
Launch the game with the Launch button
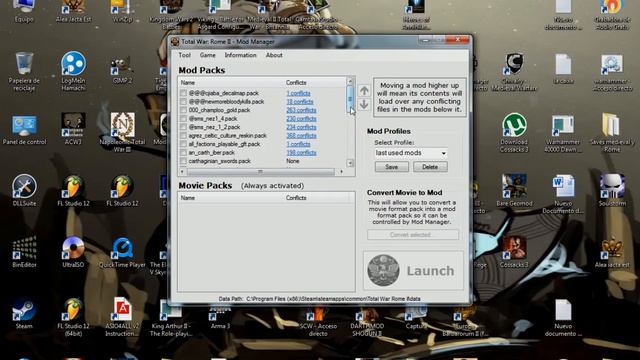click(413, 271)
